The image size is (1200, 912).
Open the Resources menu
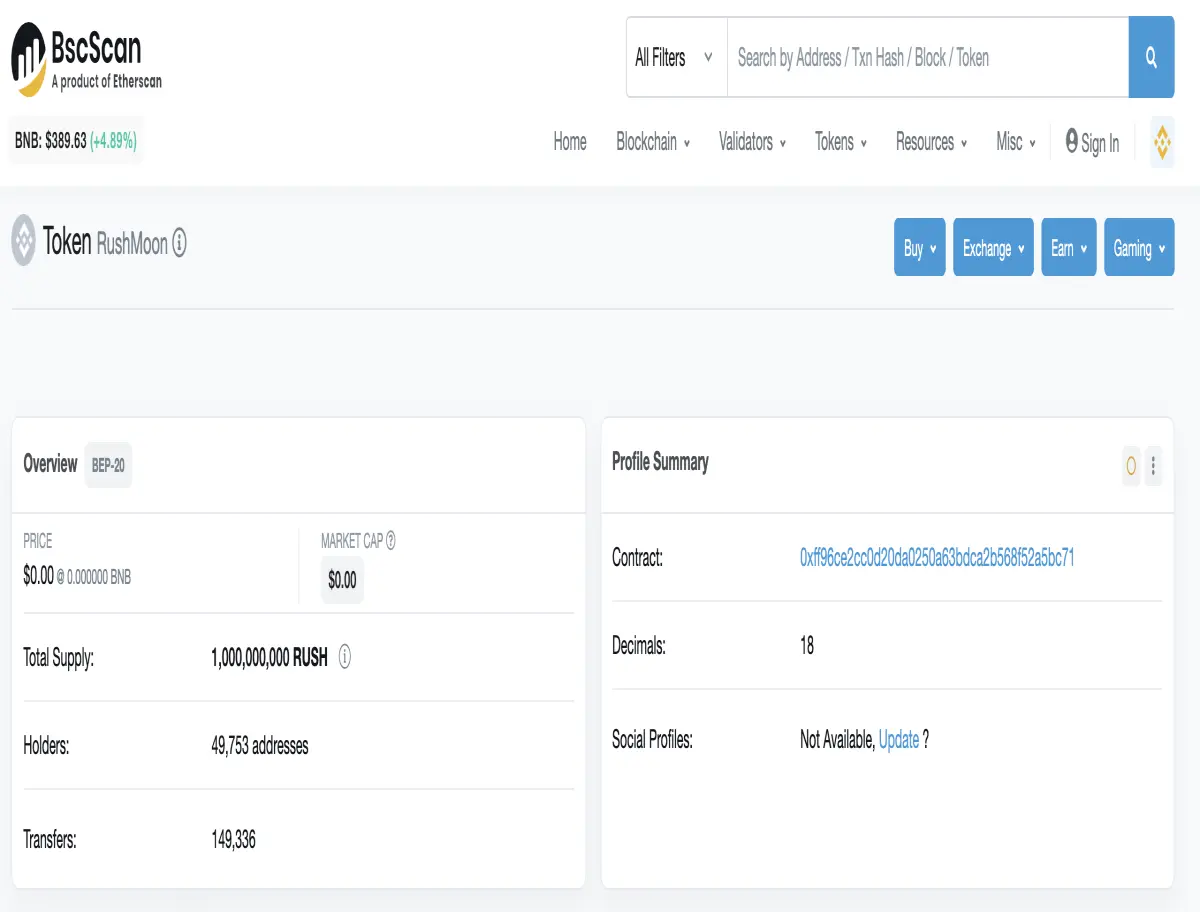[931, 142]
